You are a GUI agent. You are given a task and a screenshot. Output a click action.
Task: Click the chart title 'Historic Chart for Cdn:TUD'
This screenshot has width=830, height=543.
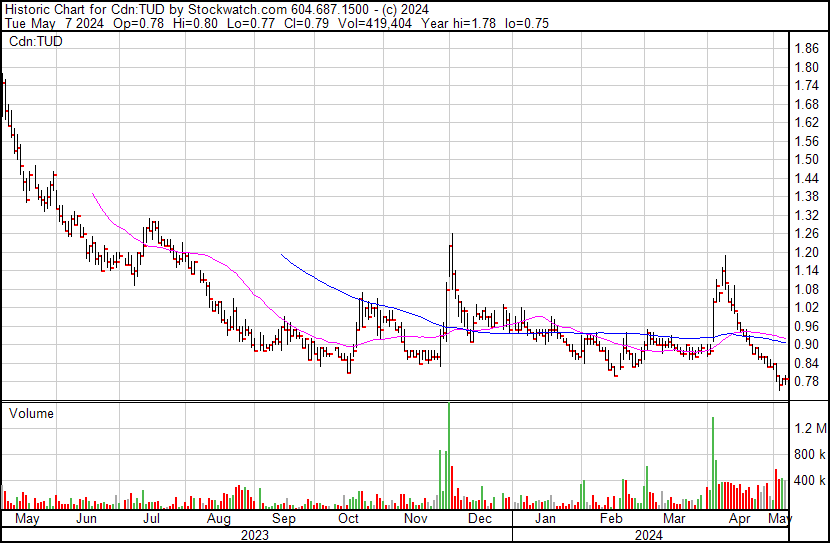click(85, 10)
